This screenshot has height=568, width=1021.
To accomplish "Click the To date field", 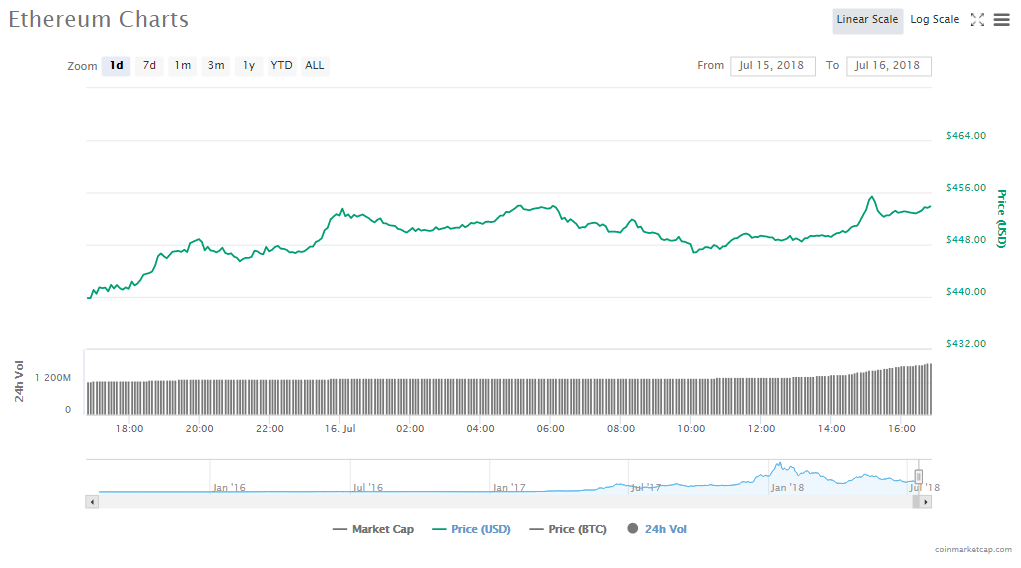I will 888,66.
